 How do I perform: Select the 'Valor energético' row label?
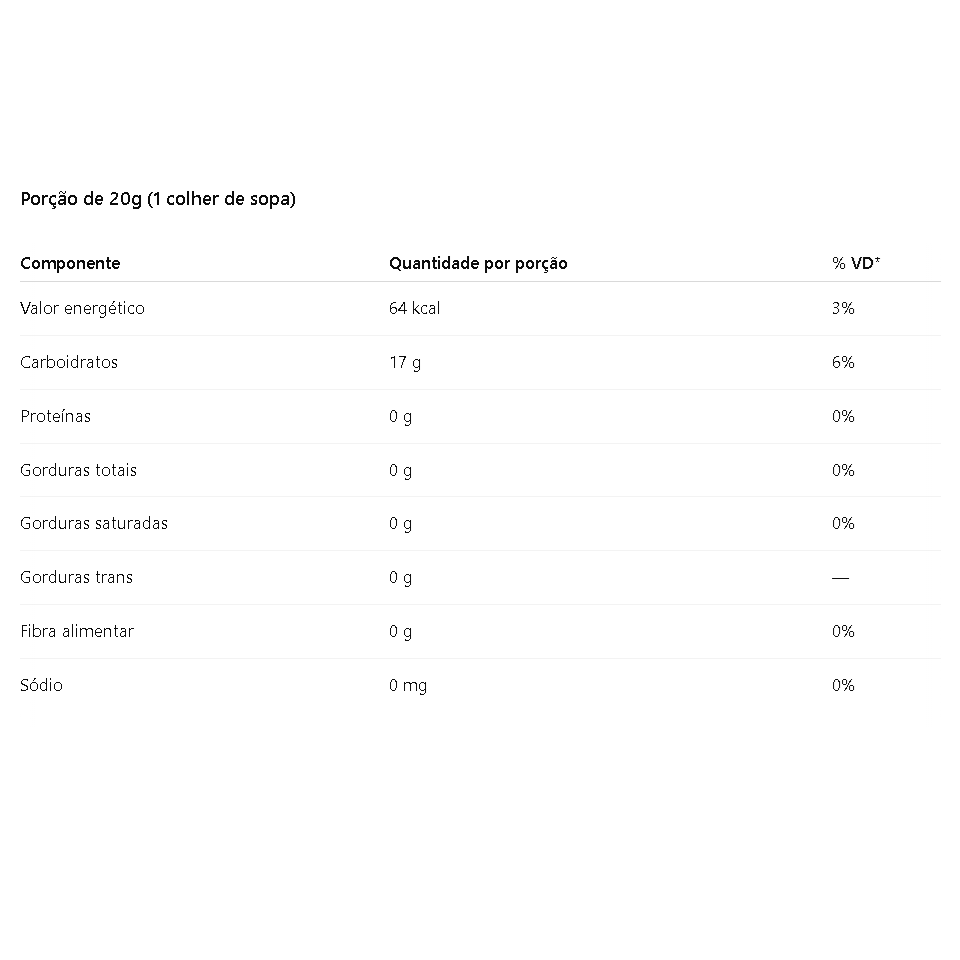click(x=83, y=308)
